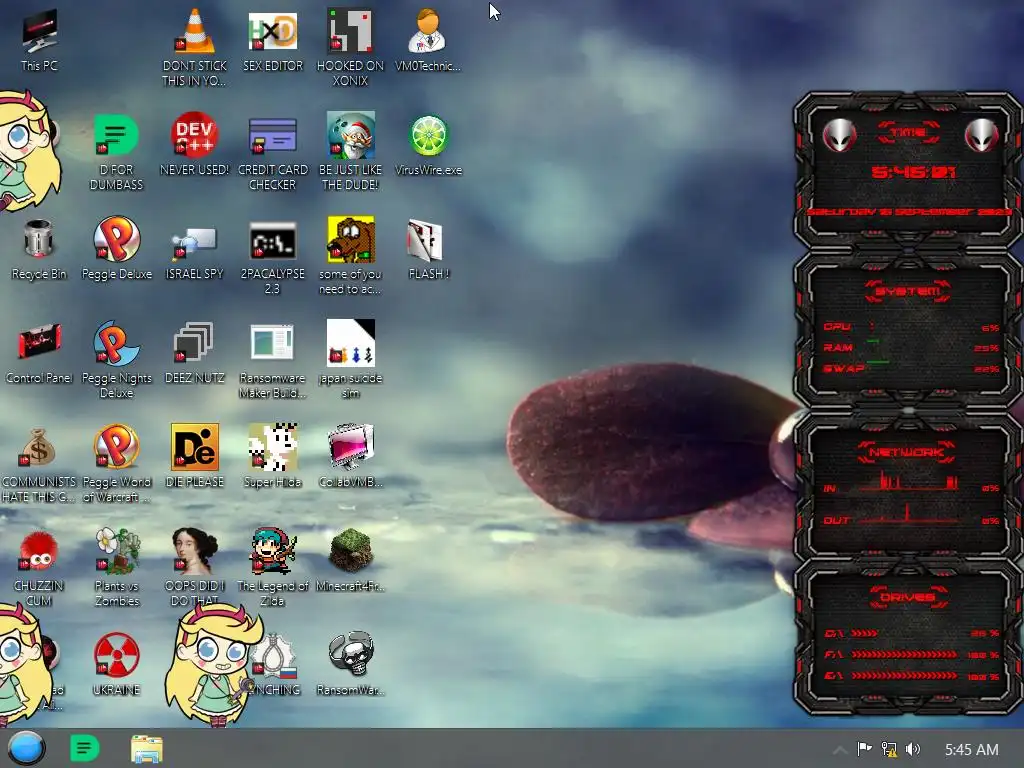Select the 'DIE PLEASE' De icon
This screenshot has width=1024, height=768.
[x=195, y=456]
